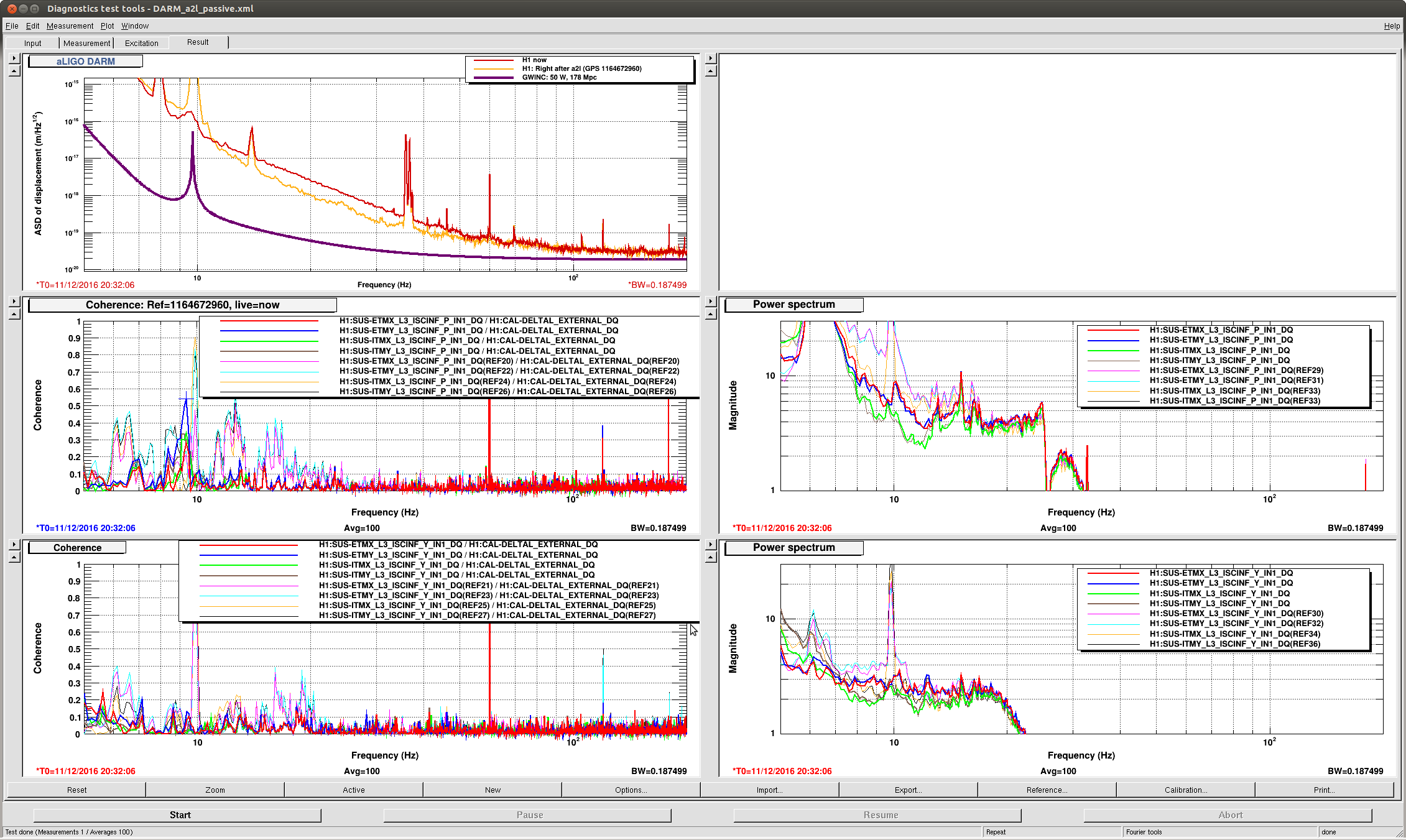This screenshot has width=1406, height=840.
Task: Click ASD of displacement y-axis label
Action: tap(38, 173)
